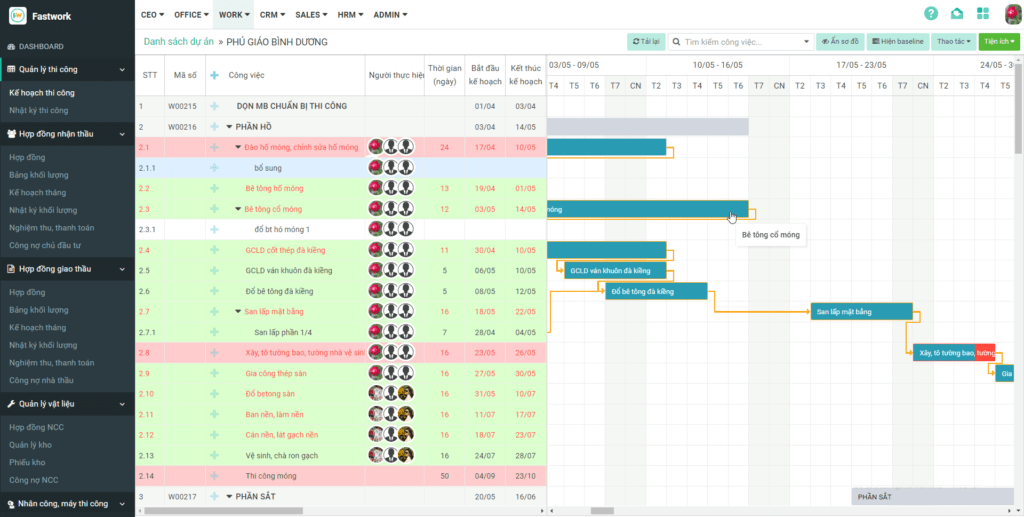1024x517 pixels.
Task: Open the apps grid icon
Action: pos(983,14)
